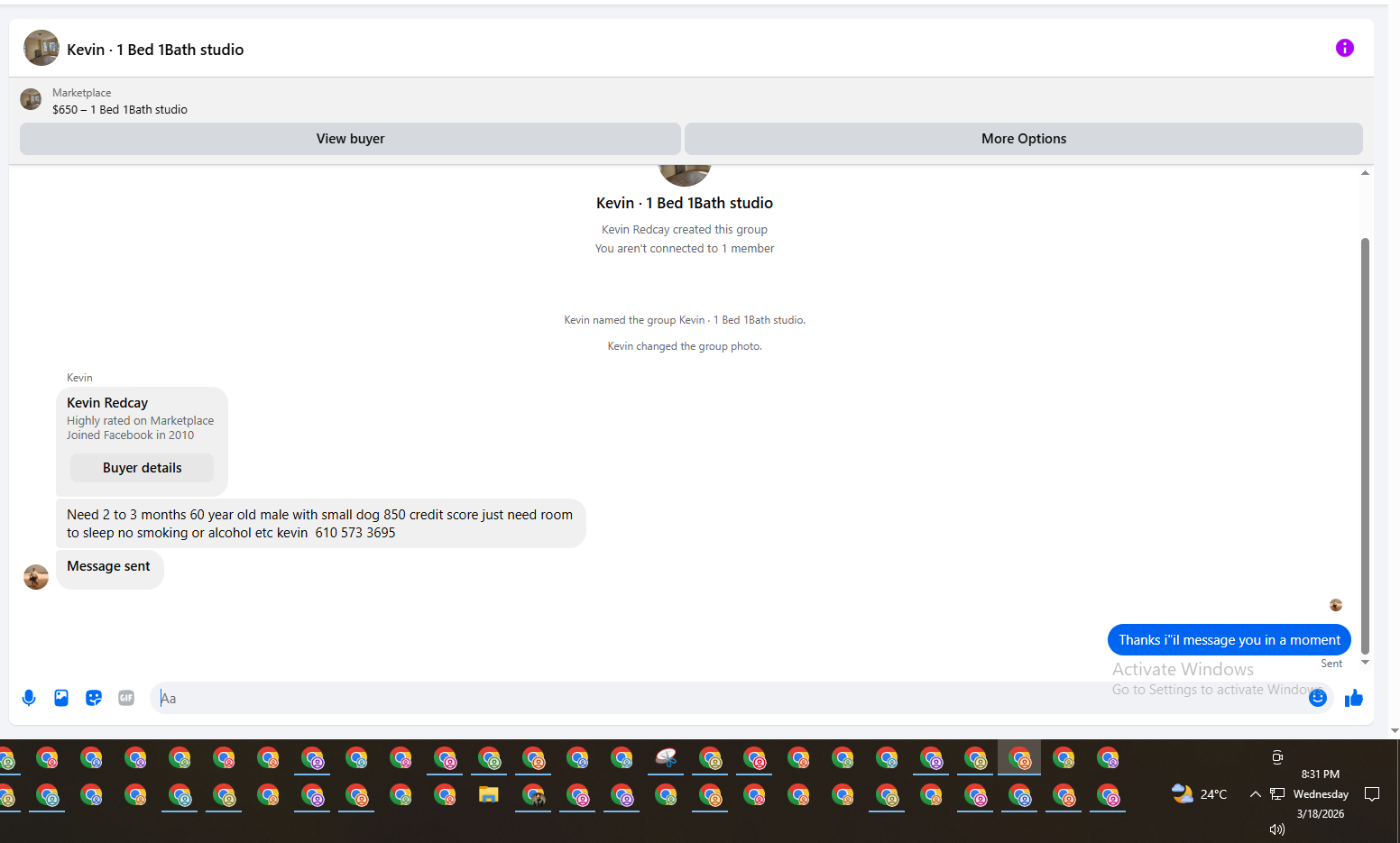Screen dimensions: 1400x843
Task: Show hidden system tray icons chevron
Action: tap(1255, 794)
